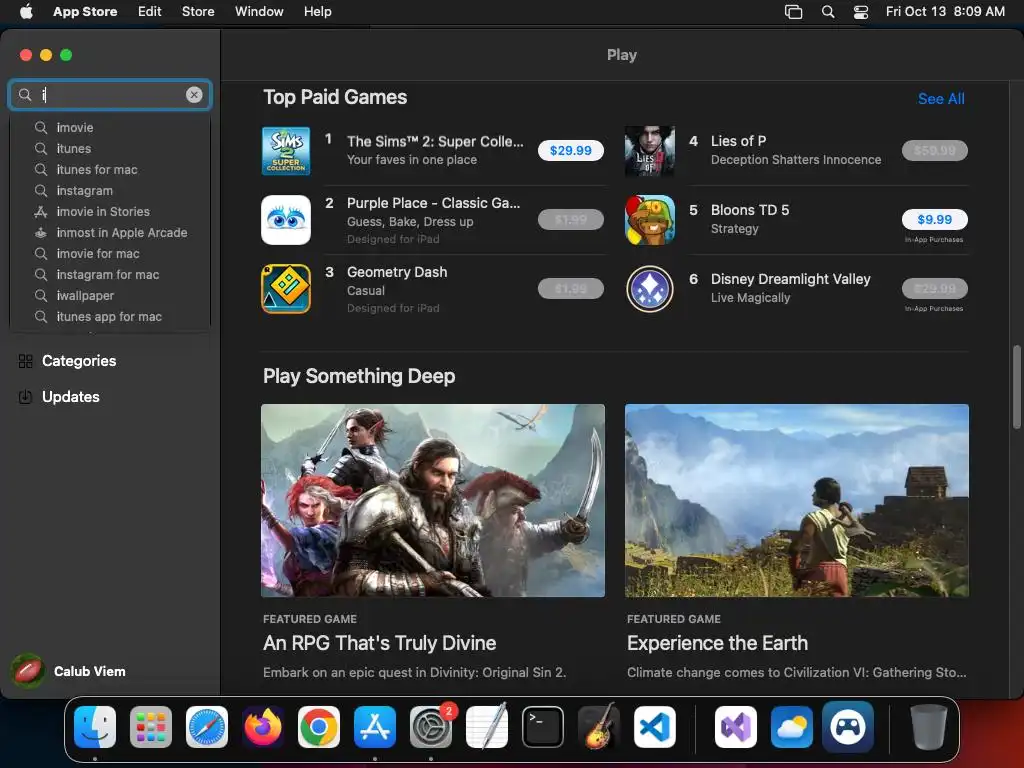Open the Geometry Dash game icon
This screenshot has height=768, width=1024.
pos(285,289)
